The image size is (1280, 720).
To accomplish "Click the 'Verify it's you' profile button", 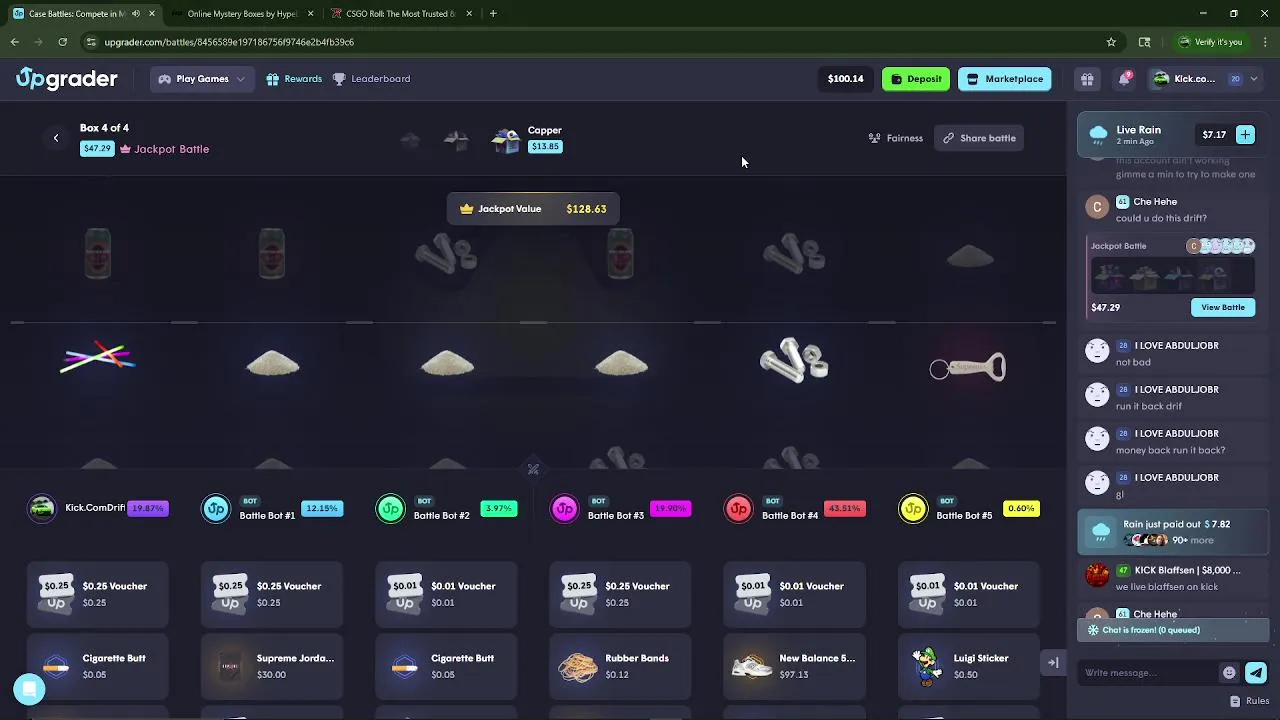I will coord(1211,42).
